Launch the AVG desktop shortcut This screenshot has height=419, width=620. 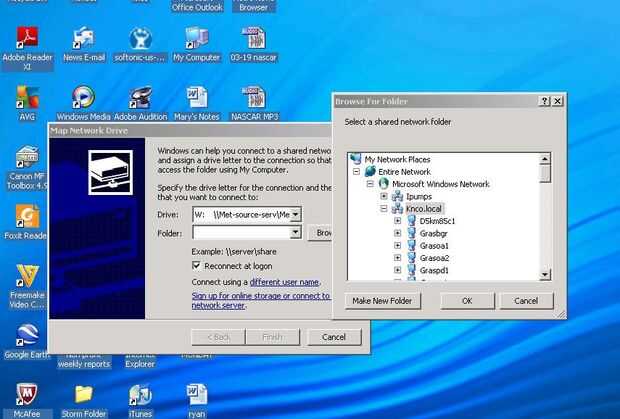(x=27, y=97)
